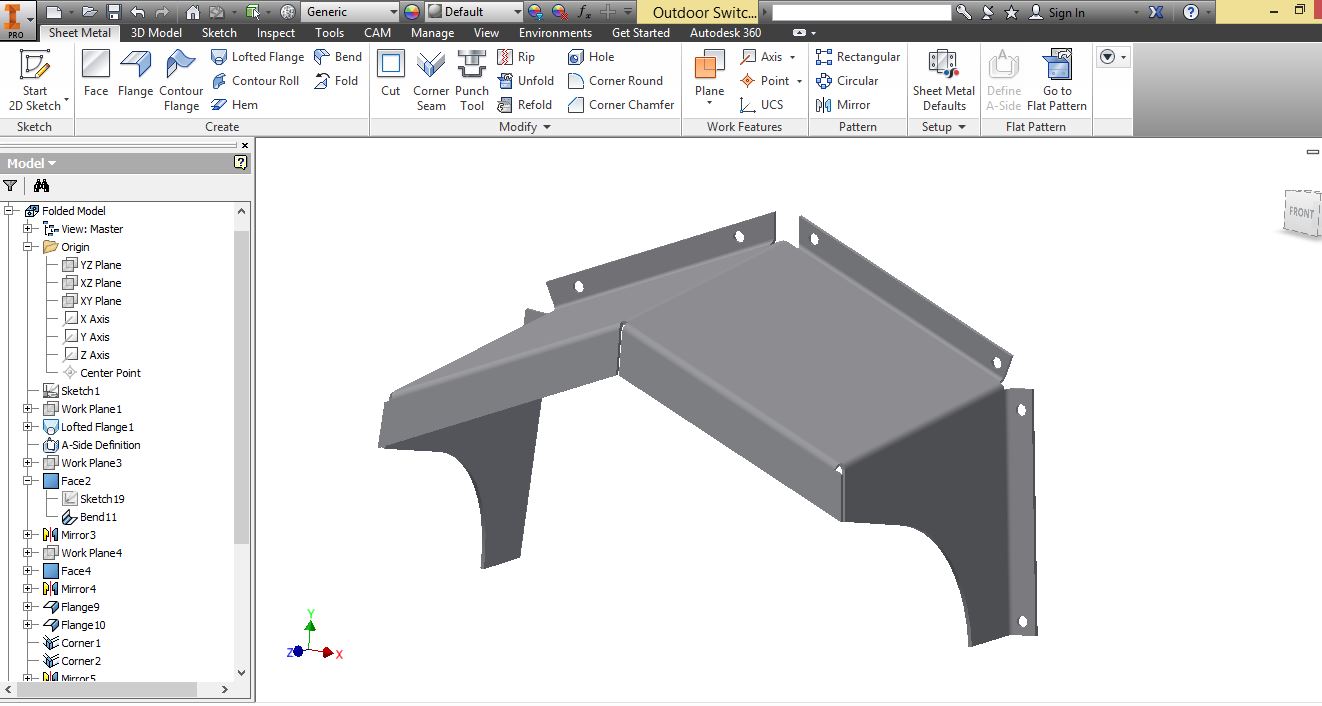
Task: Click the Sign In button
Action: 1059,12
